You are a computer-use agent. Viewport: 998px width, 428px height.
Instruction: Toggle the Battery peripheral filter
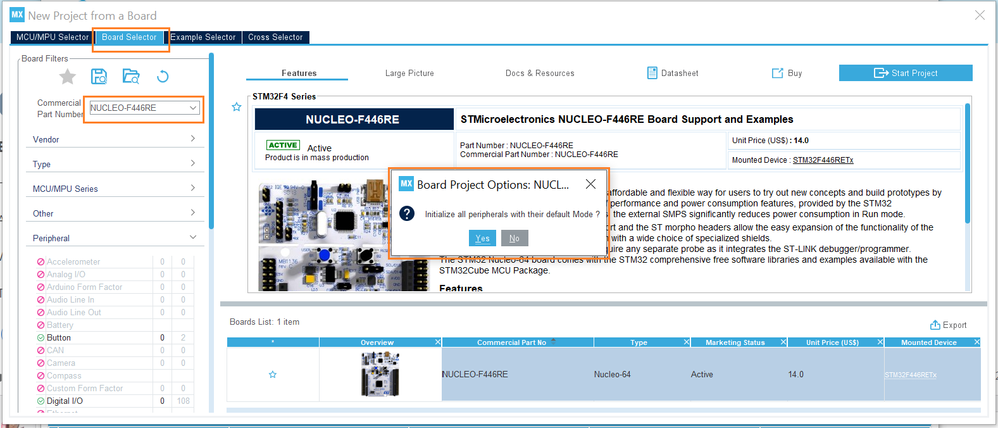tap(41, 325)
